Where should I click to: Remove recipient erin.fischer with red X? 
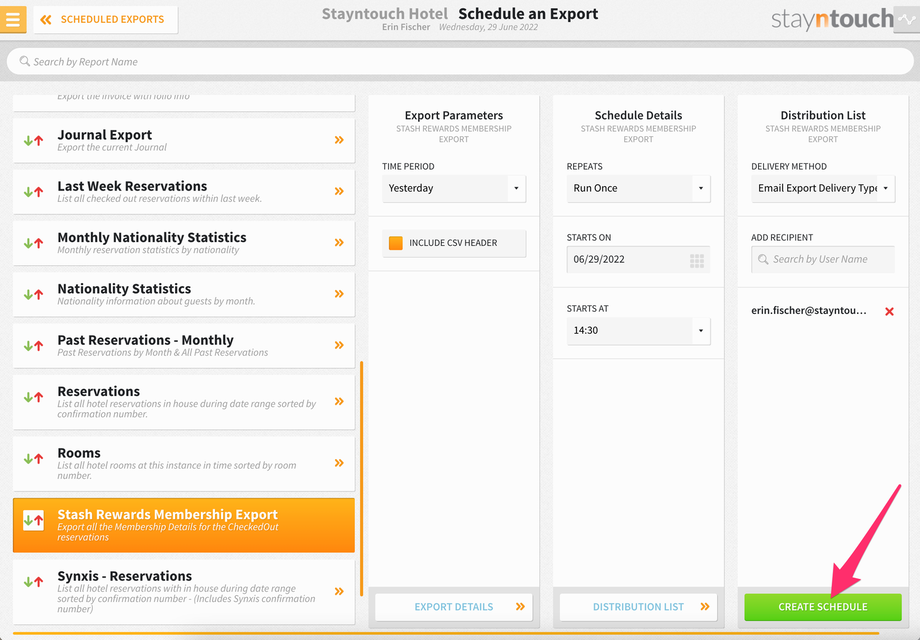pos(889,311)
